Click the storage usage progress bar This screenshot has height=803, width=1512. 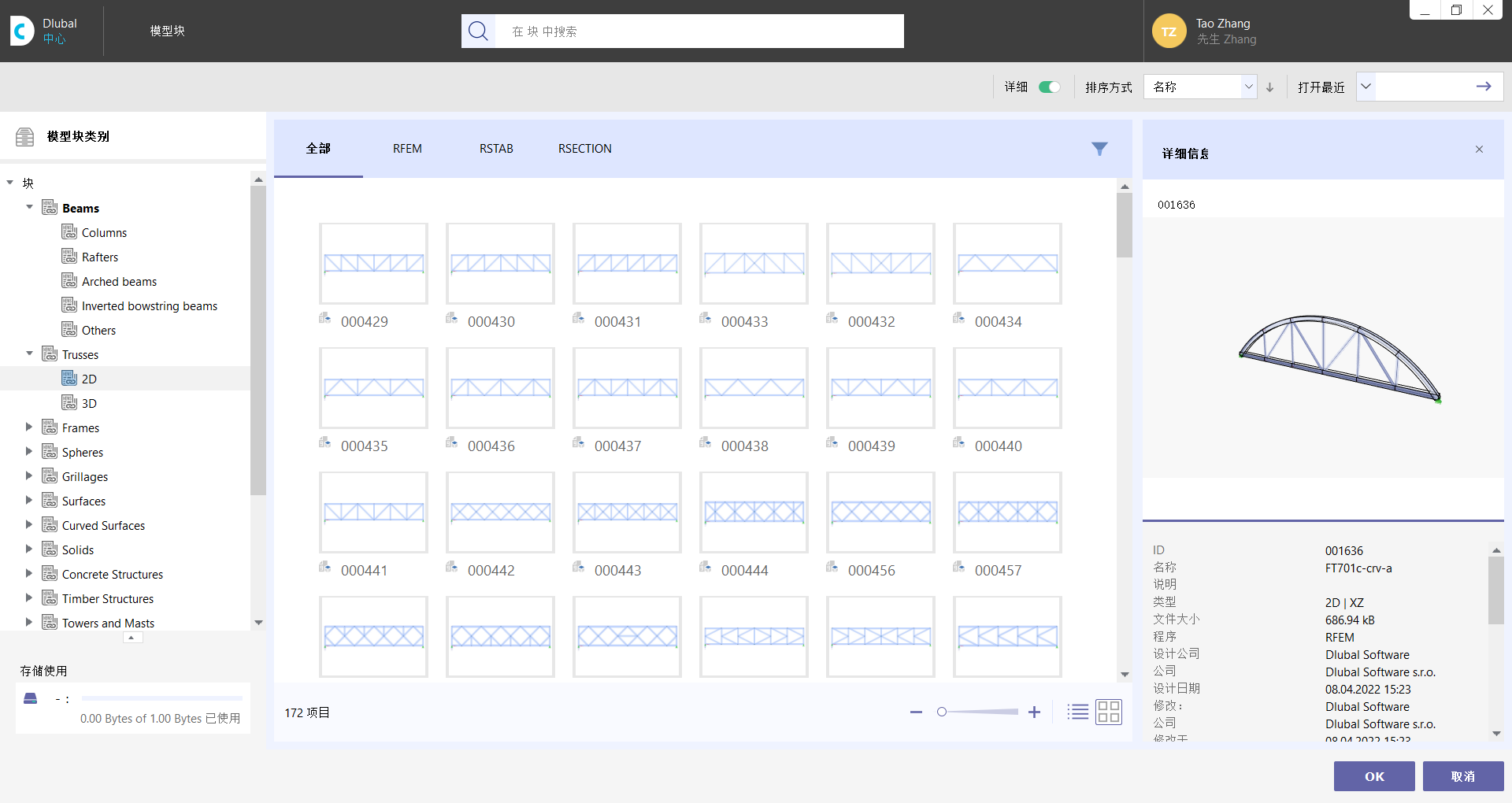[162, 698]
